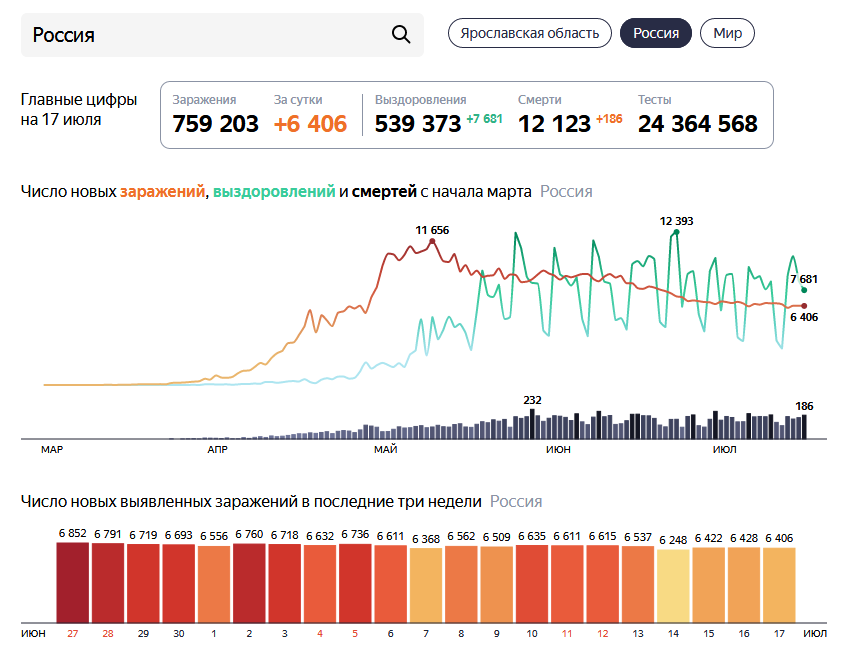
Task: Click the orange word заражений in chart title
Action: point(162,191)
